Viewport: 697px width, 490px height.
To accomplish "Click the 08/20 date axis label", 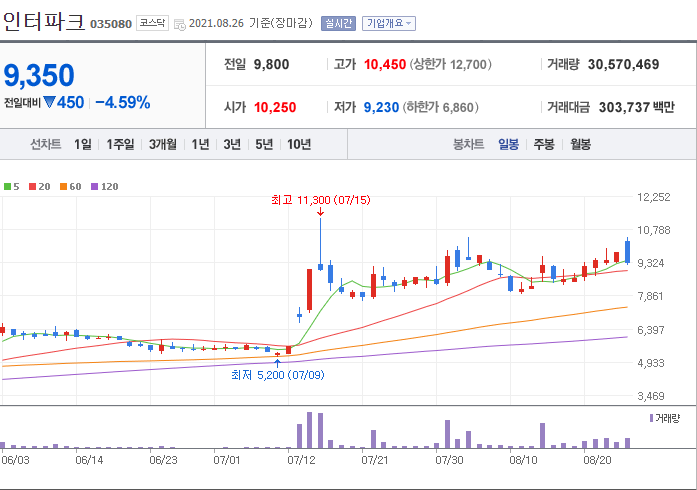I will coord(597,460).
